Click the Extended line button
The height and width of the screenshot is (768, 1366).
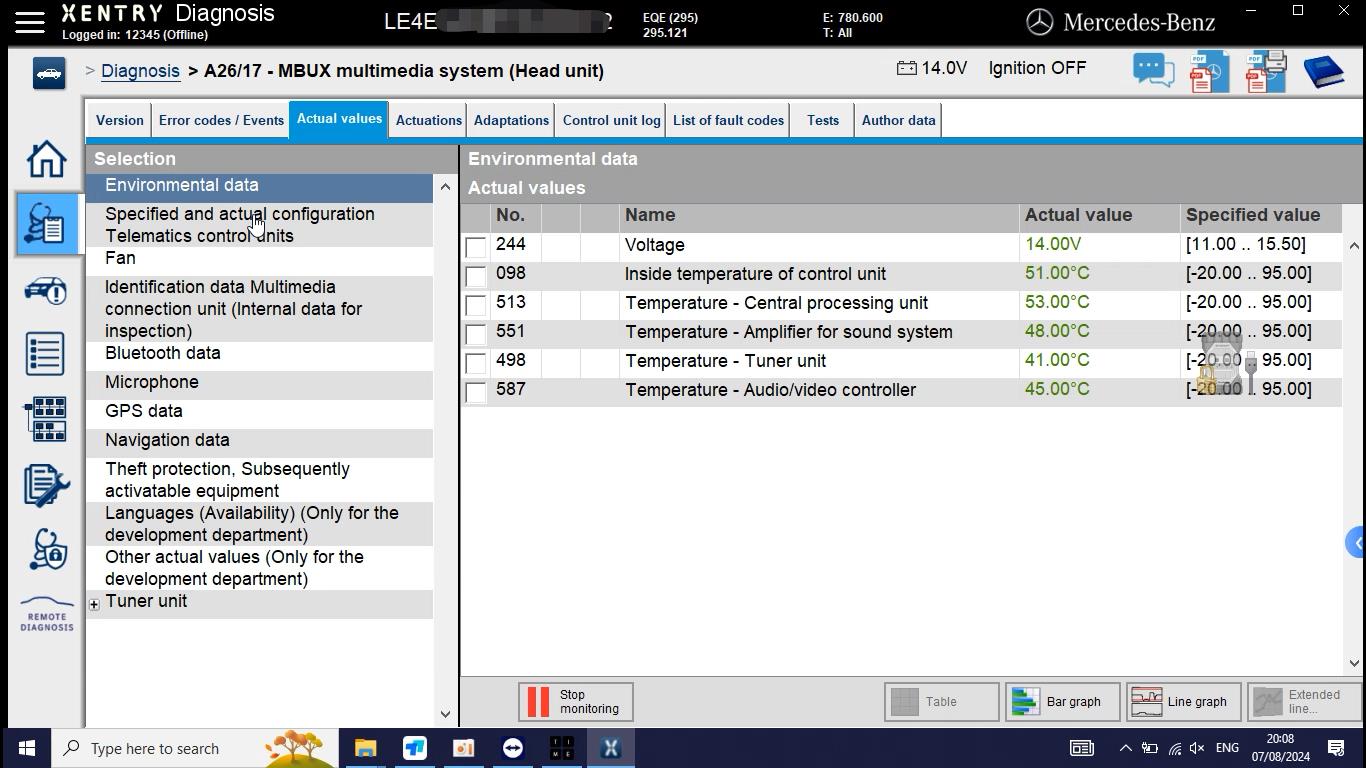click(1305, 702)
